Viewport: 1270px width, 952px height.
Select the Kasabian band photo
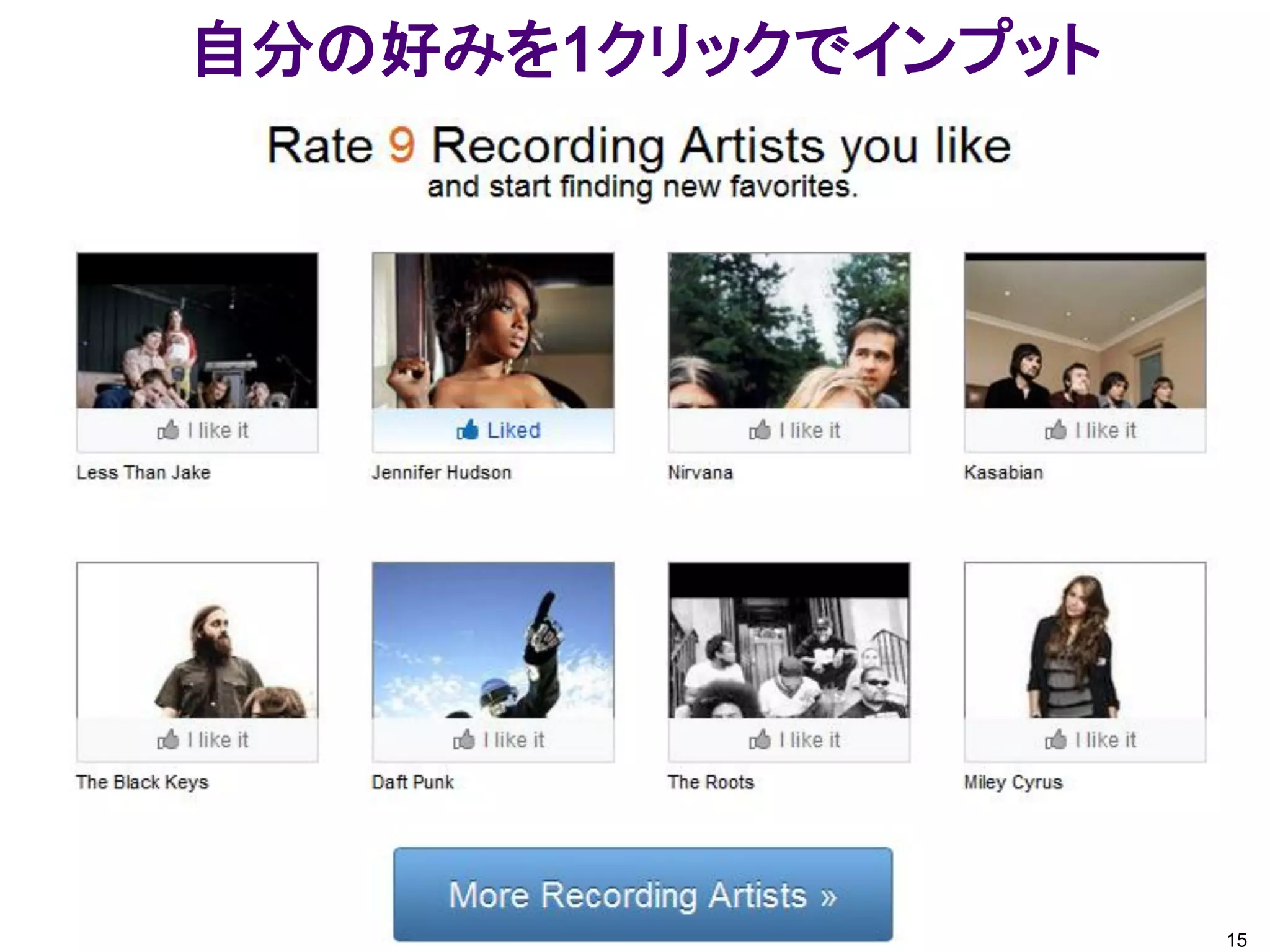point(1085,330)
